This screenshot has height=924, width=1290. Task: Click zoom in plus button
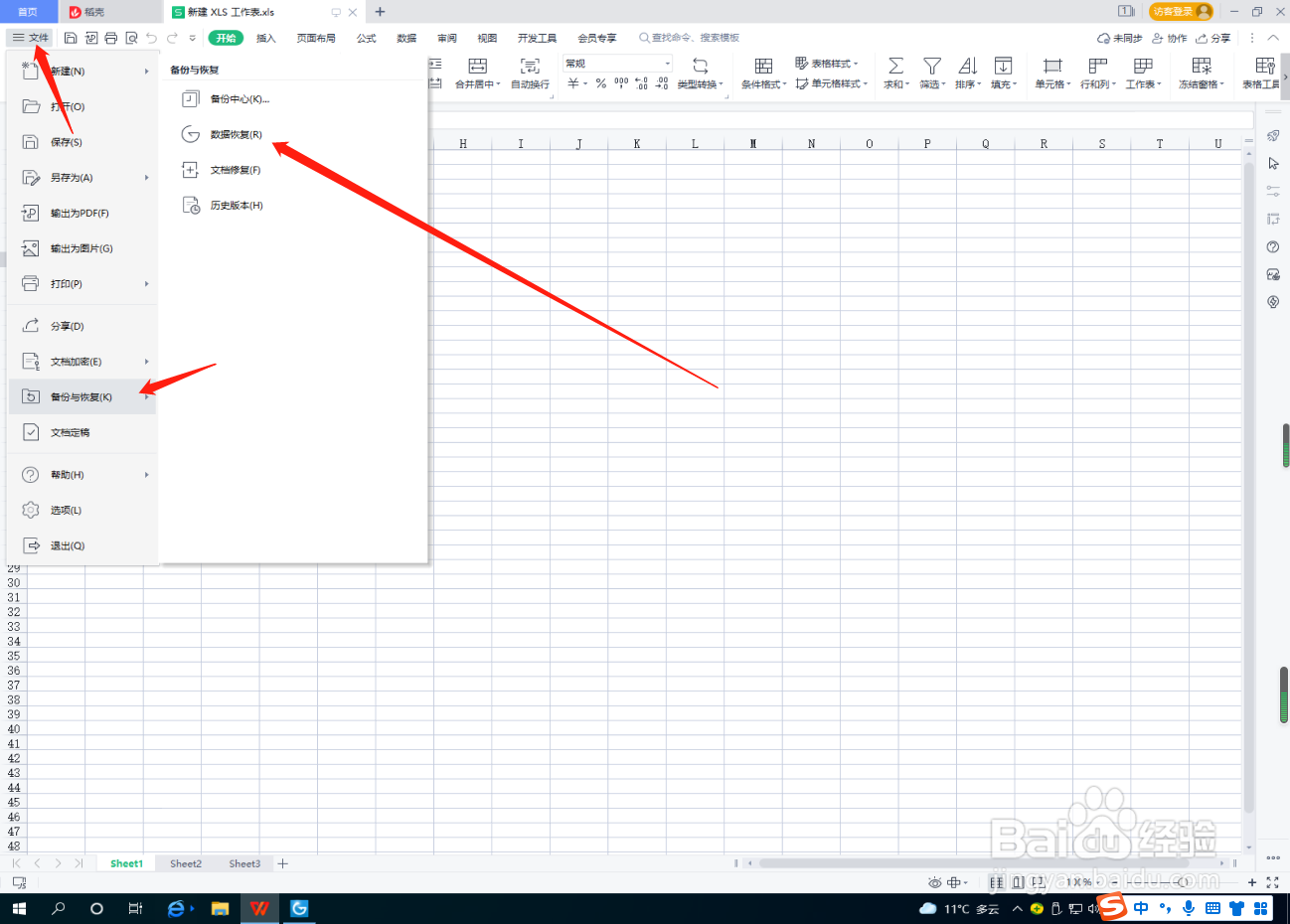click(x=1252, y=882)
